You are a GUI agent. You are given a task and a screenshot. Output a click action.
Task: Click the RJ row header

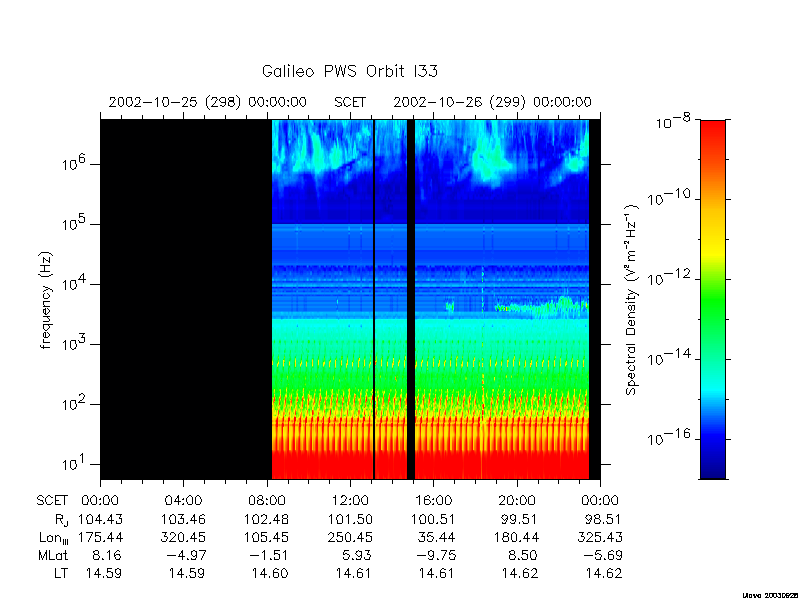pos(61,520)
